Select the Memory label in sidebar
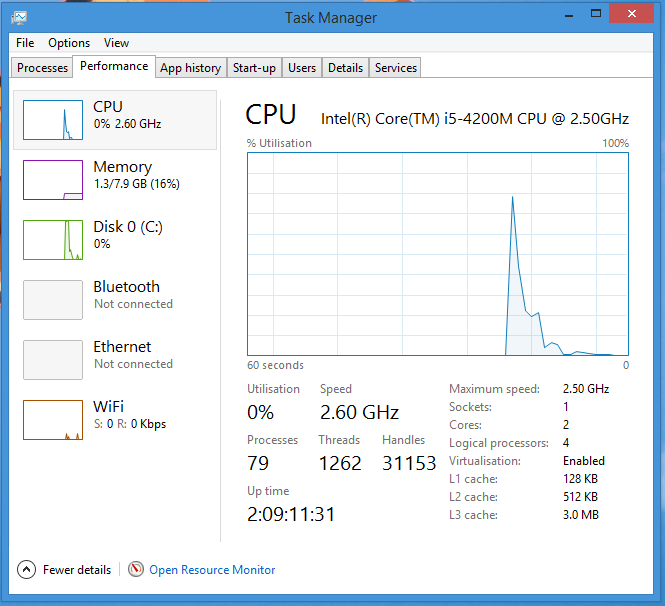The image size is (665, 606). coord(123,167)
